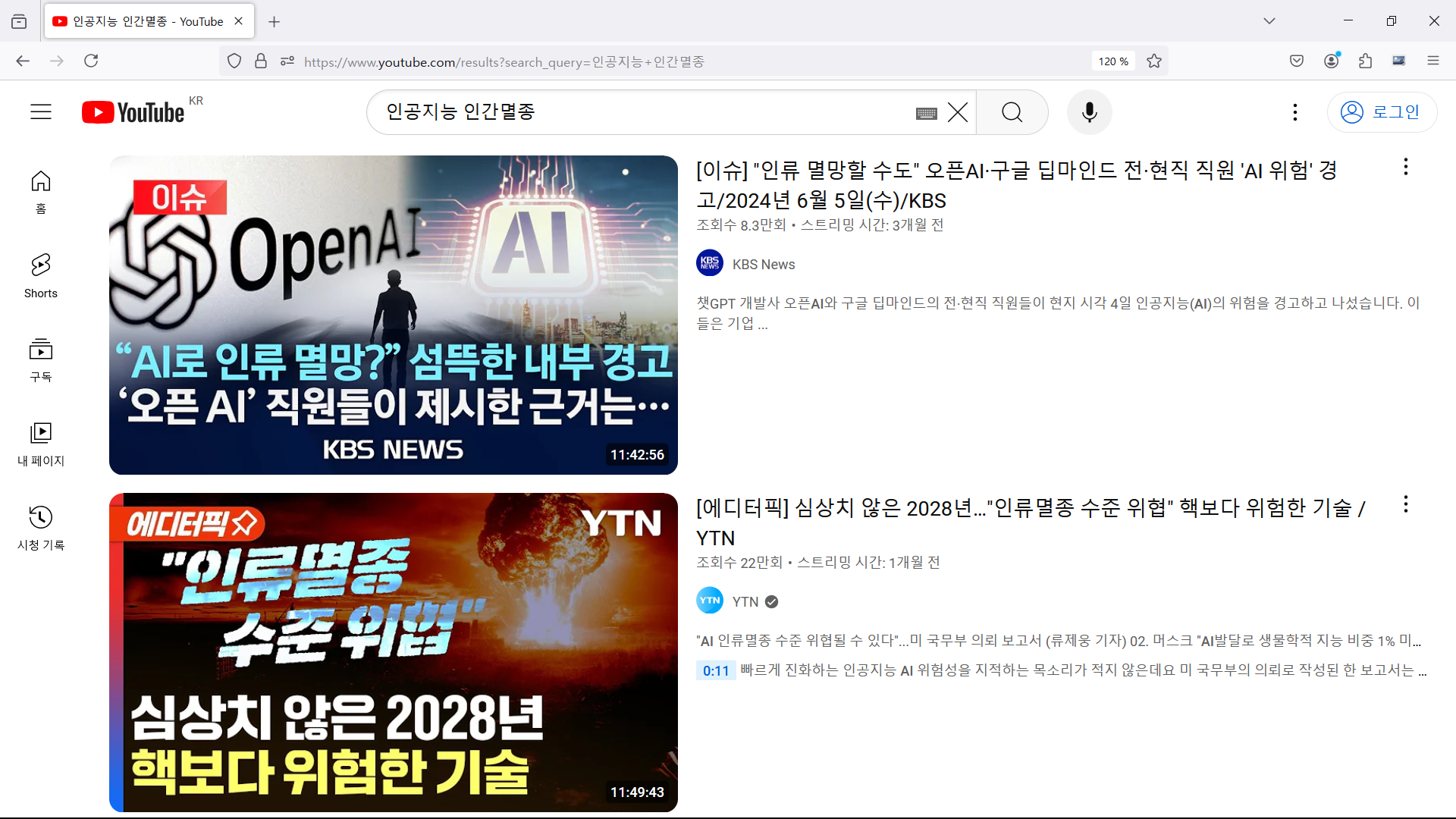The width and height of the screenshot is (1456, 819).
Task: Open the KBS News channel link
Action: tap(763, 265)
